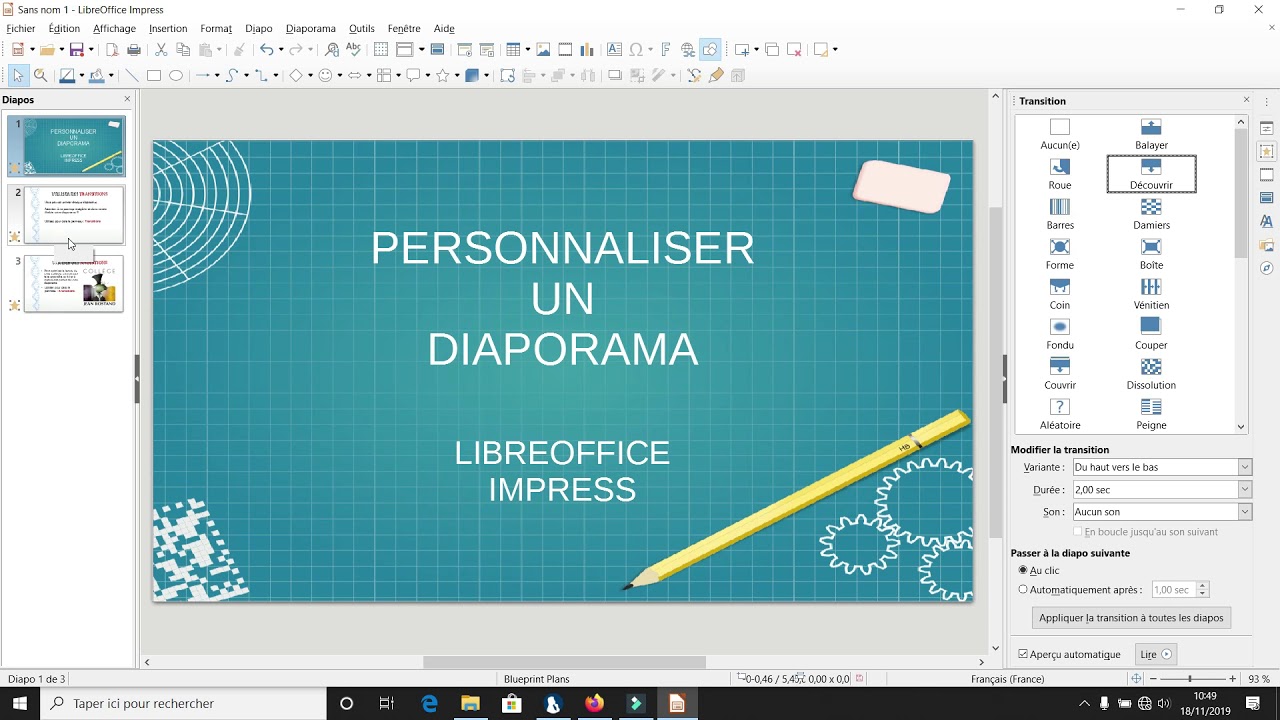Open the Diaporama menu
This screenshot has width=1280, height=720.
coord(311,28)
